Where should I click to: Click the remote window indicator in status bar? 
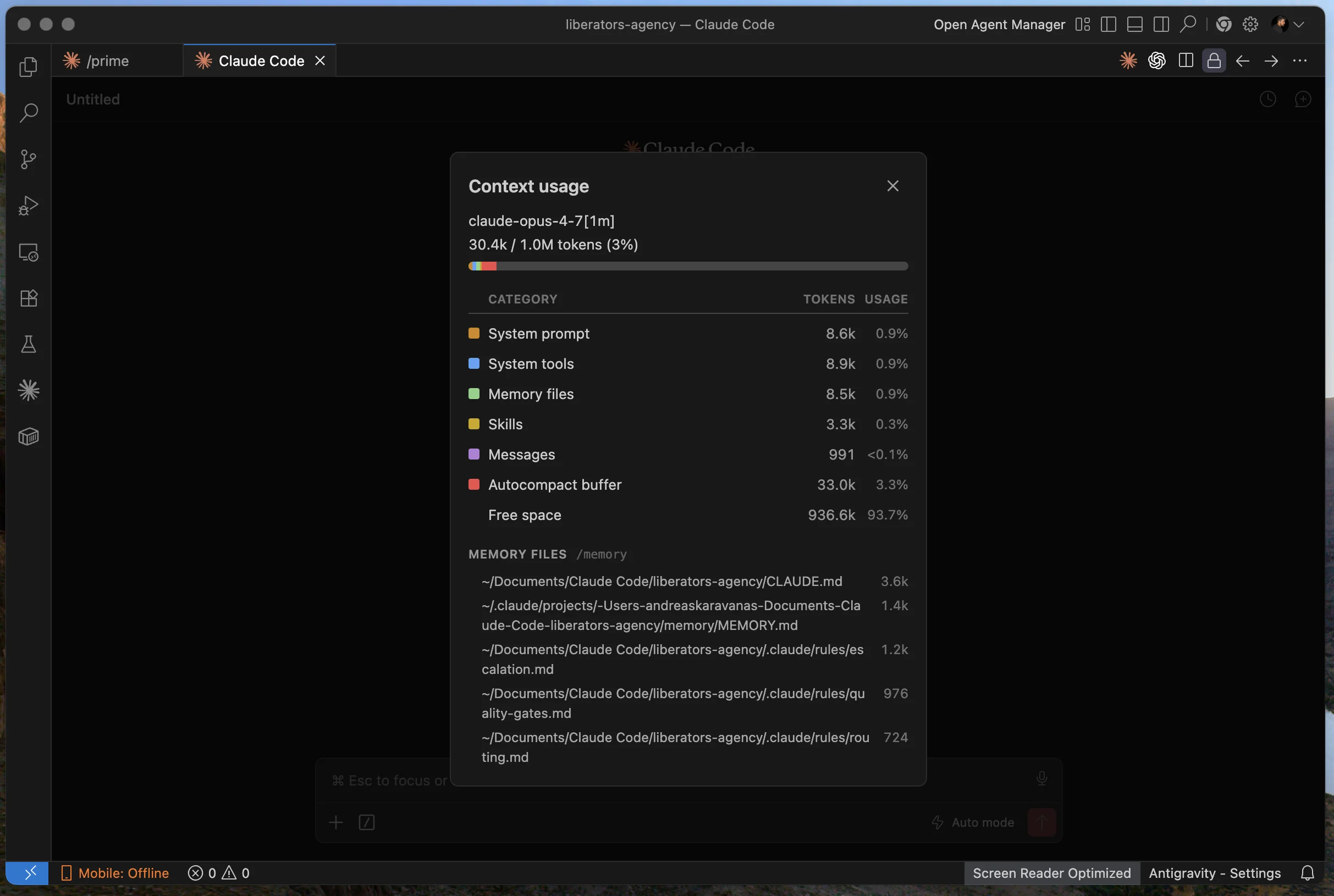[x=27, y=873]
